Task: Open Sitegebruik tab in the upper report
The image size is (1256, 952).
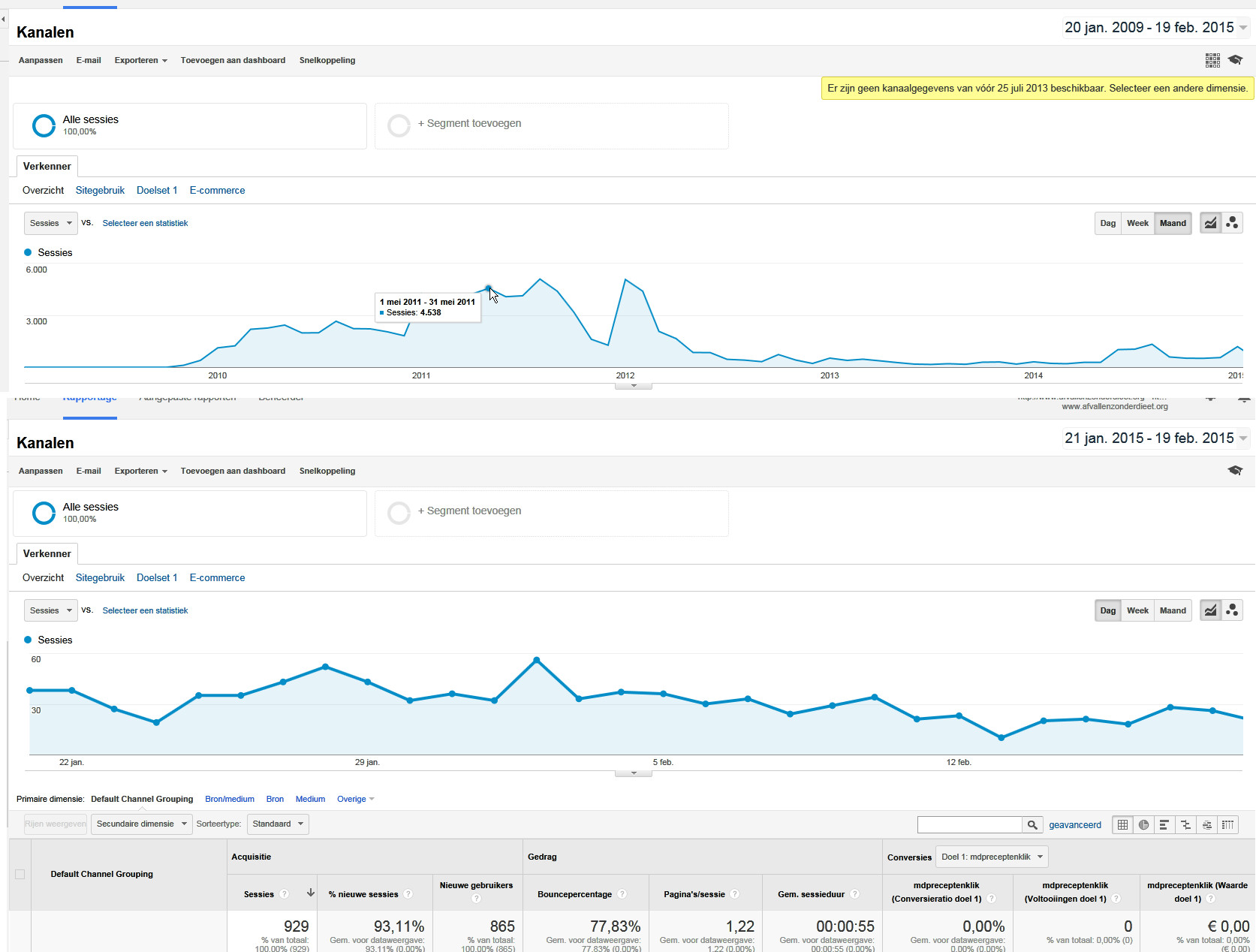Action: (100, 190)
